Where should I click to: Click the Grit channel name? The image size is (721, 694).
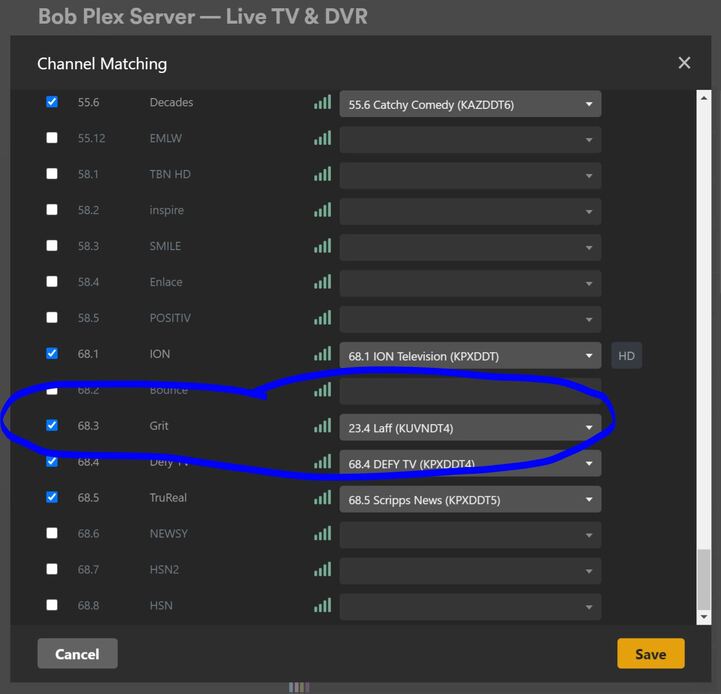point(159,425)
